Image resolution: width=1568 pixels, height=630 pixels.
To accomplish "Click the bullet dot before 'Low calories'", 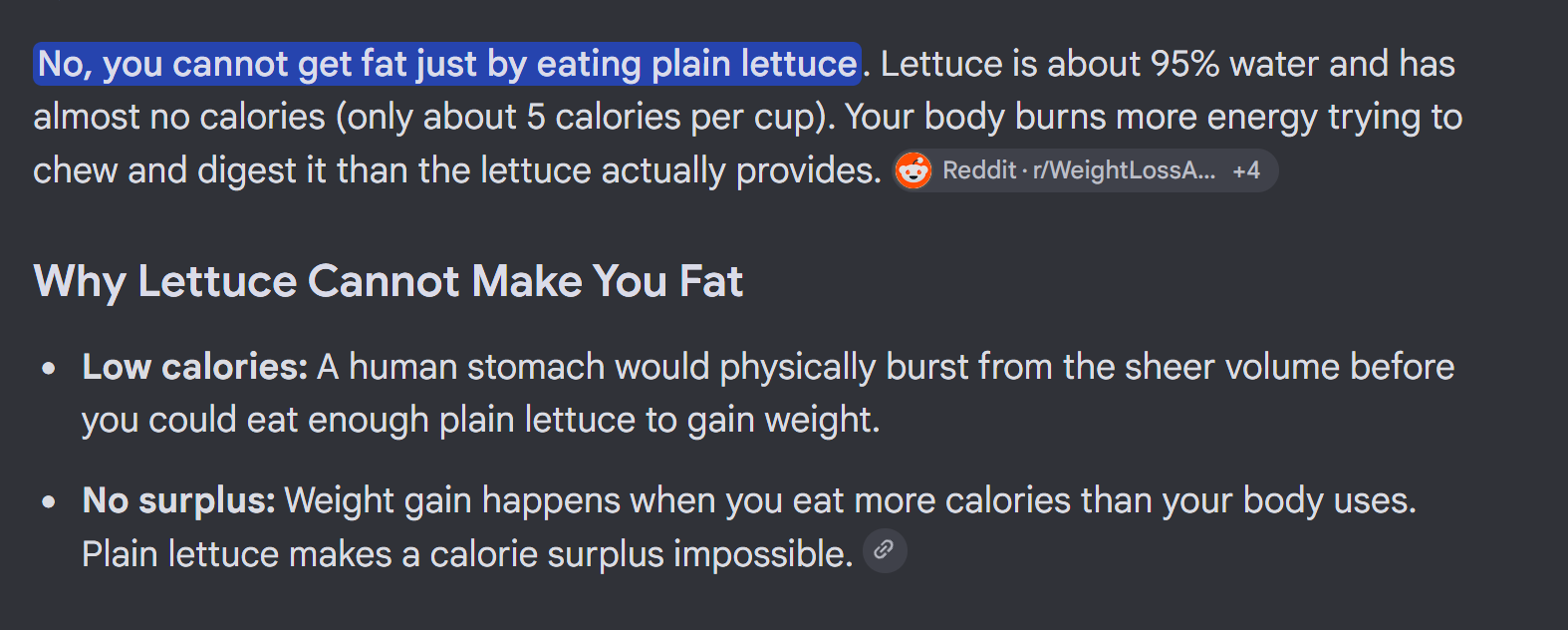I will tap(49, 368).
